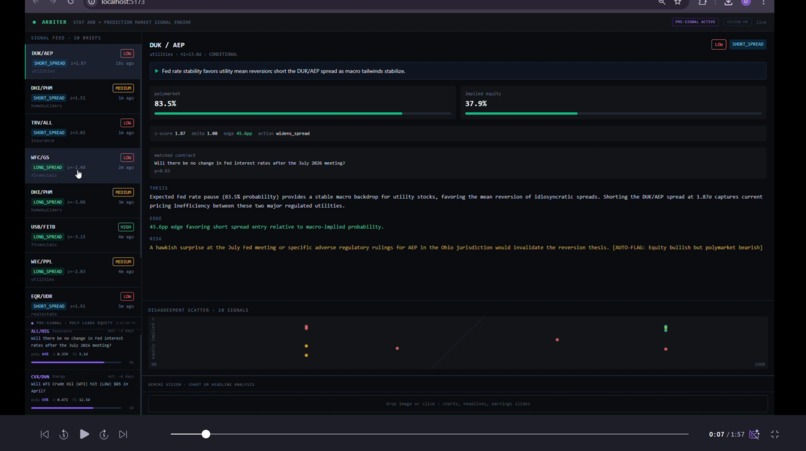Click the skip-forward-seconds button in player
This screenshot has width=806, height=451.
click(x=104, y=434)
